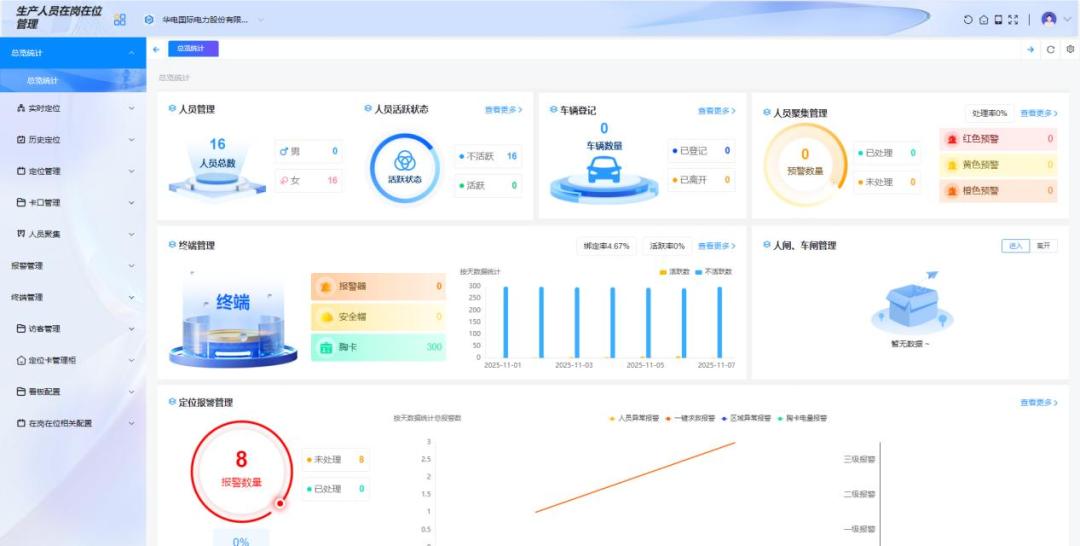This screenshot has height=546, width=1080.
Task: Open the 访客管理 sidebar menu item
Action: (x=73, y=329)
